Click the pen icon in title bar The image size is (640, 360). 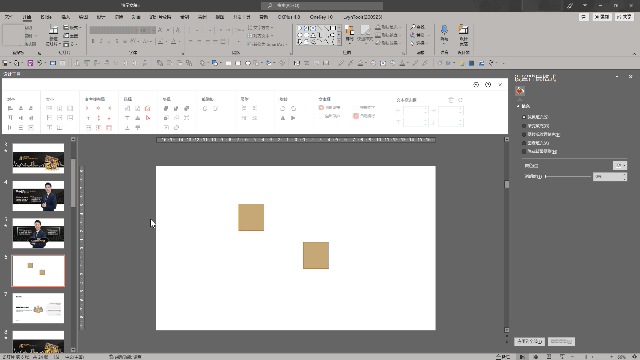570,6
